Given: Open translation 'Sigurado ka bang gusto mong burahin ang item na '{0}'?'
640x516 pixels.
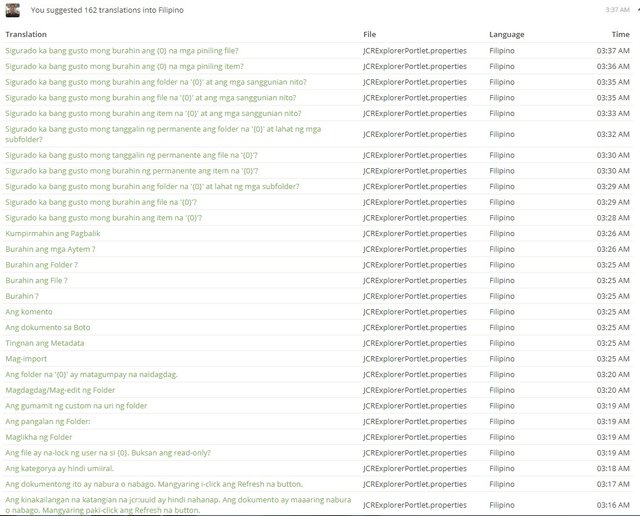Looking at the screenshot, I should tap(104, 218).
